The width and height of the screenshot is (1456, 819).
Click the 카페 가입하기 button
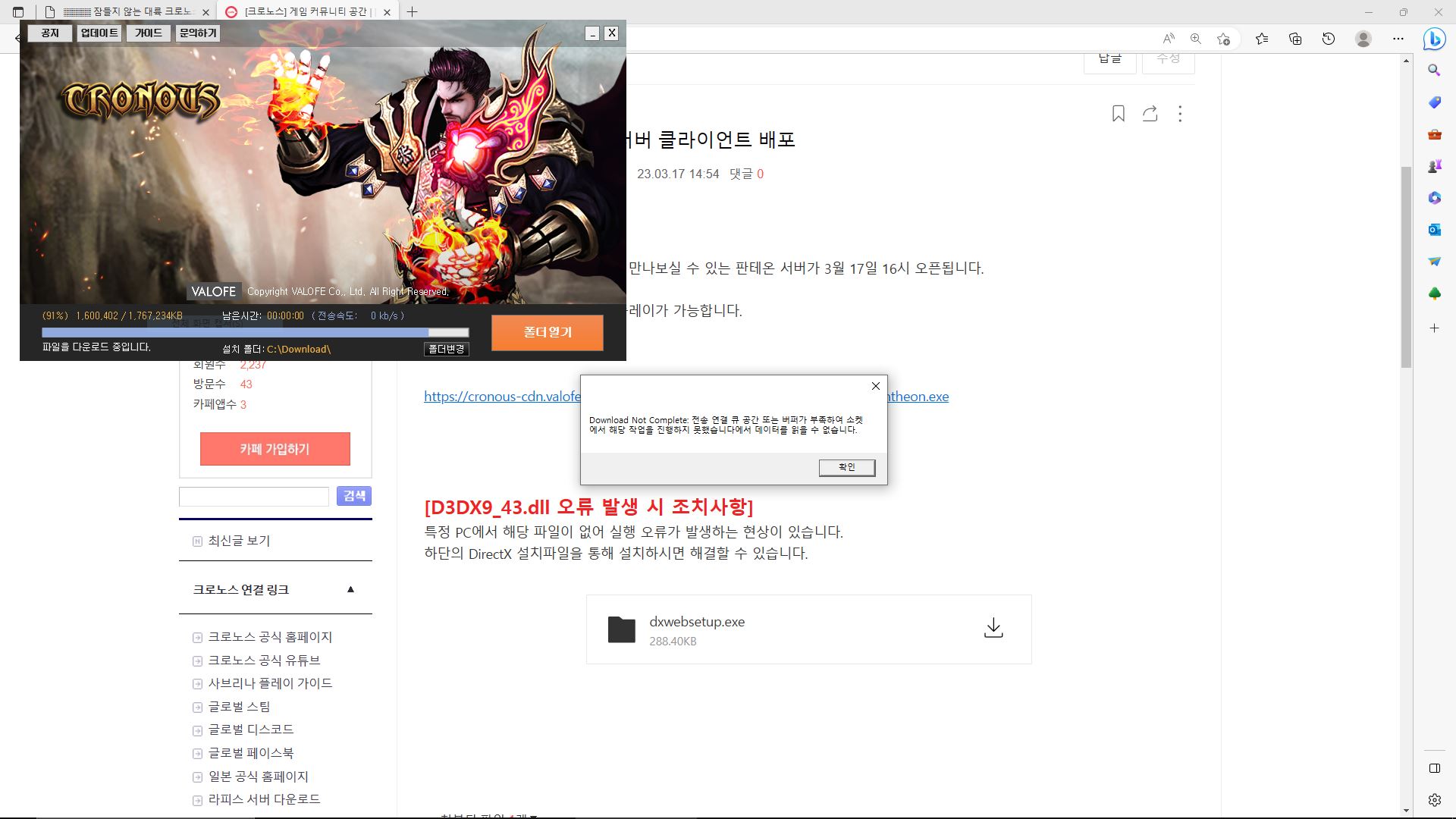[275, 449]
